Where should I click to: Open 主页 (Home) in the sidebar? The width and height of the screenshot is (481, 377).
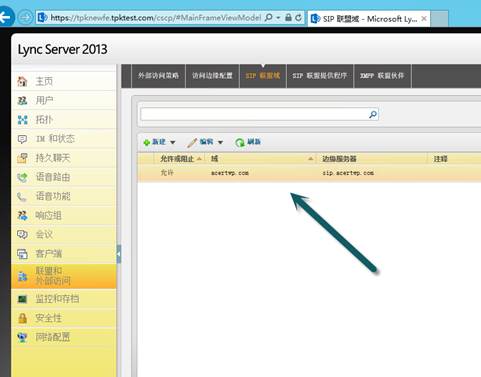(x=63, y=81)
